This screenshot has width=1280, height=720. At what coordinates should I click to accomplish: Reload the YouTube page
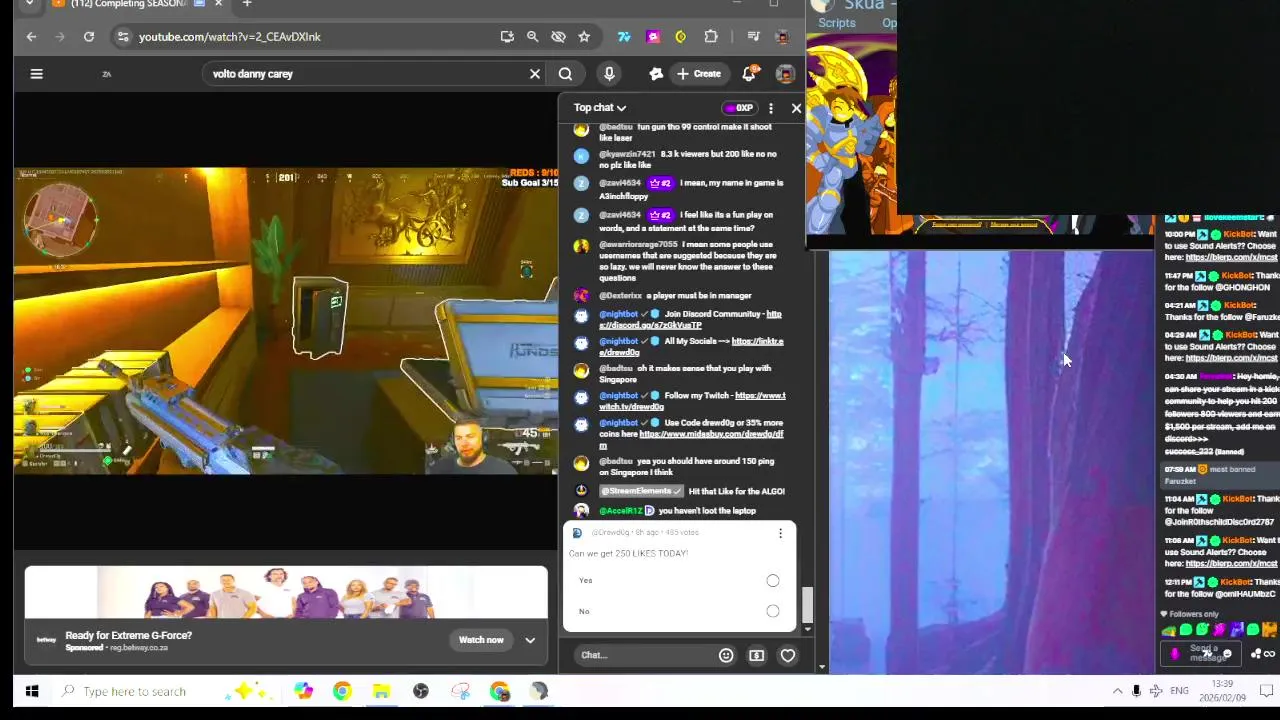pos(89,37)
